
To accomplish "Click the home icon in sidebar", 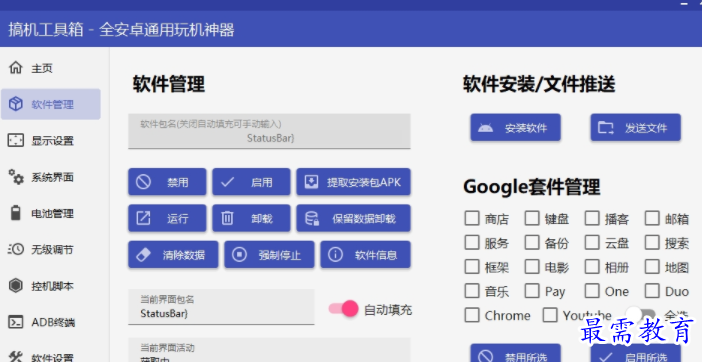I will pos(15,68).
